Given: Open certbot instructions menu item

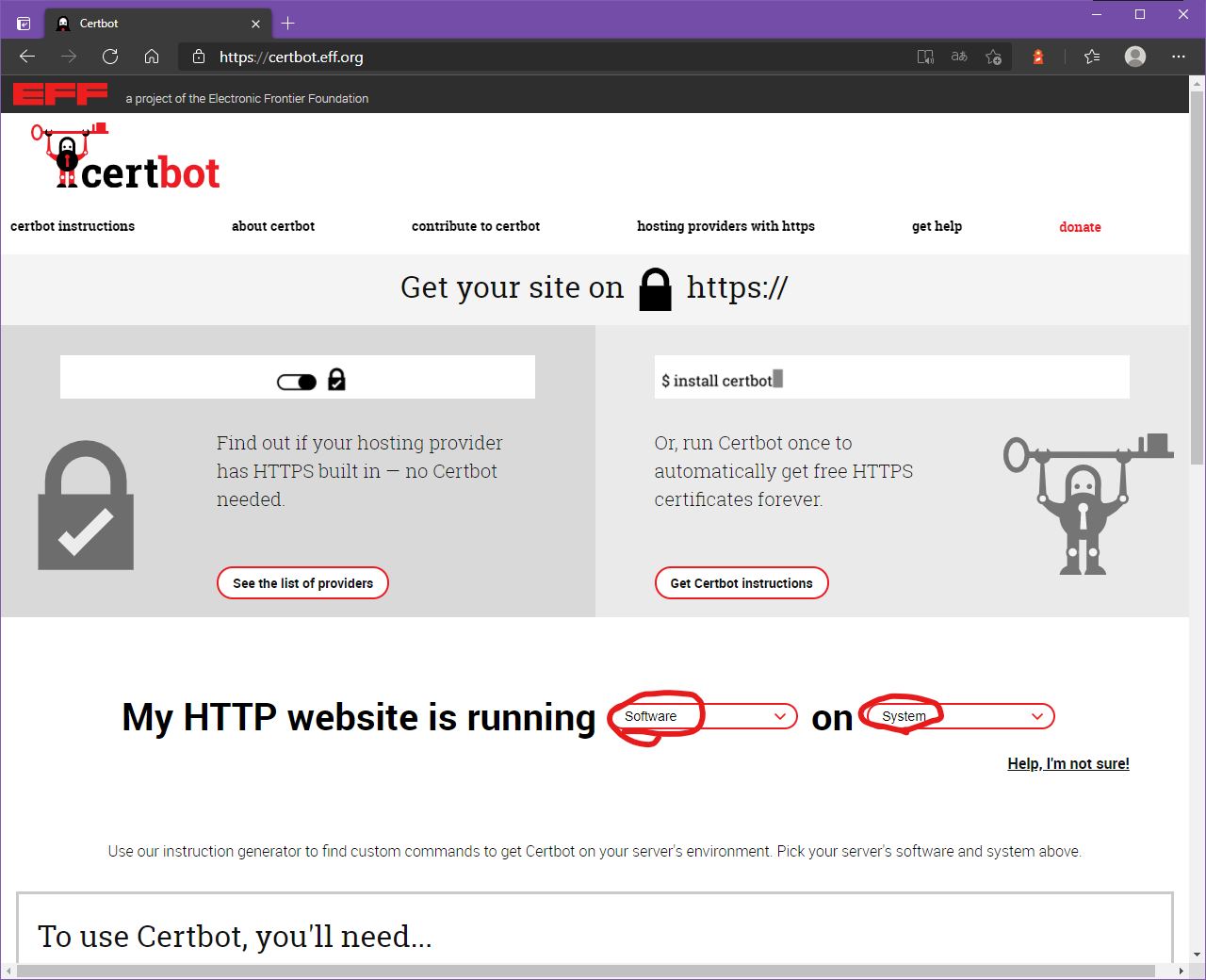Looking at the screenshot, I should click(x=73, y=226).
